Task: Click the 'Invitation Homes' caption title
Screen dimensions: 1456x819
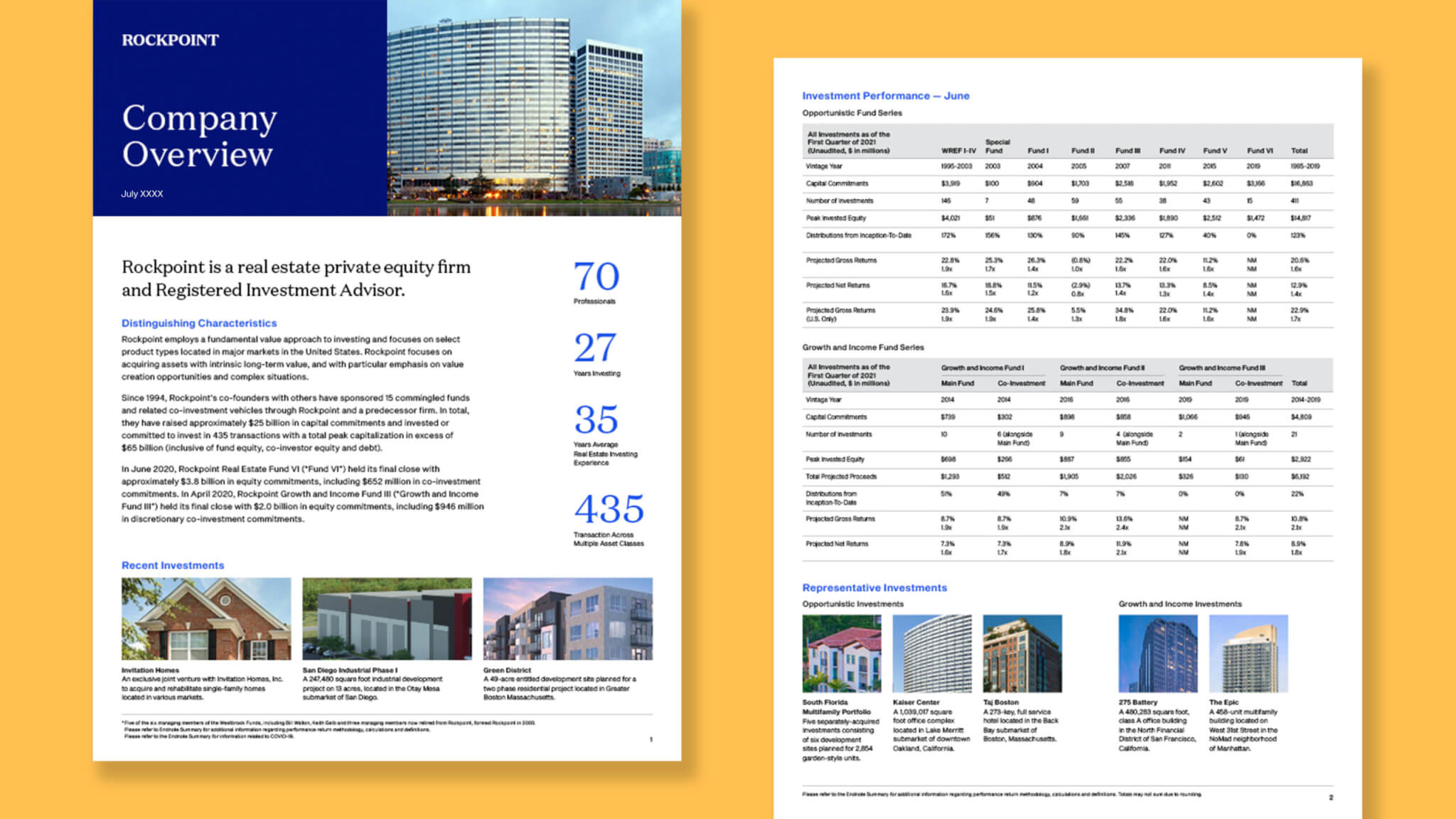Action: point(150,670)
